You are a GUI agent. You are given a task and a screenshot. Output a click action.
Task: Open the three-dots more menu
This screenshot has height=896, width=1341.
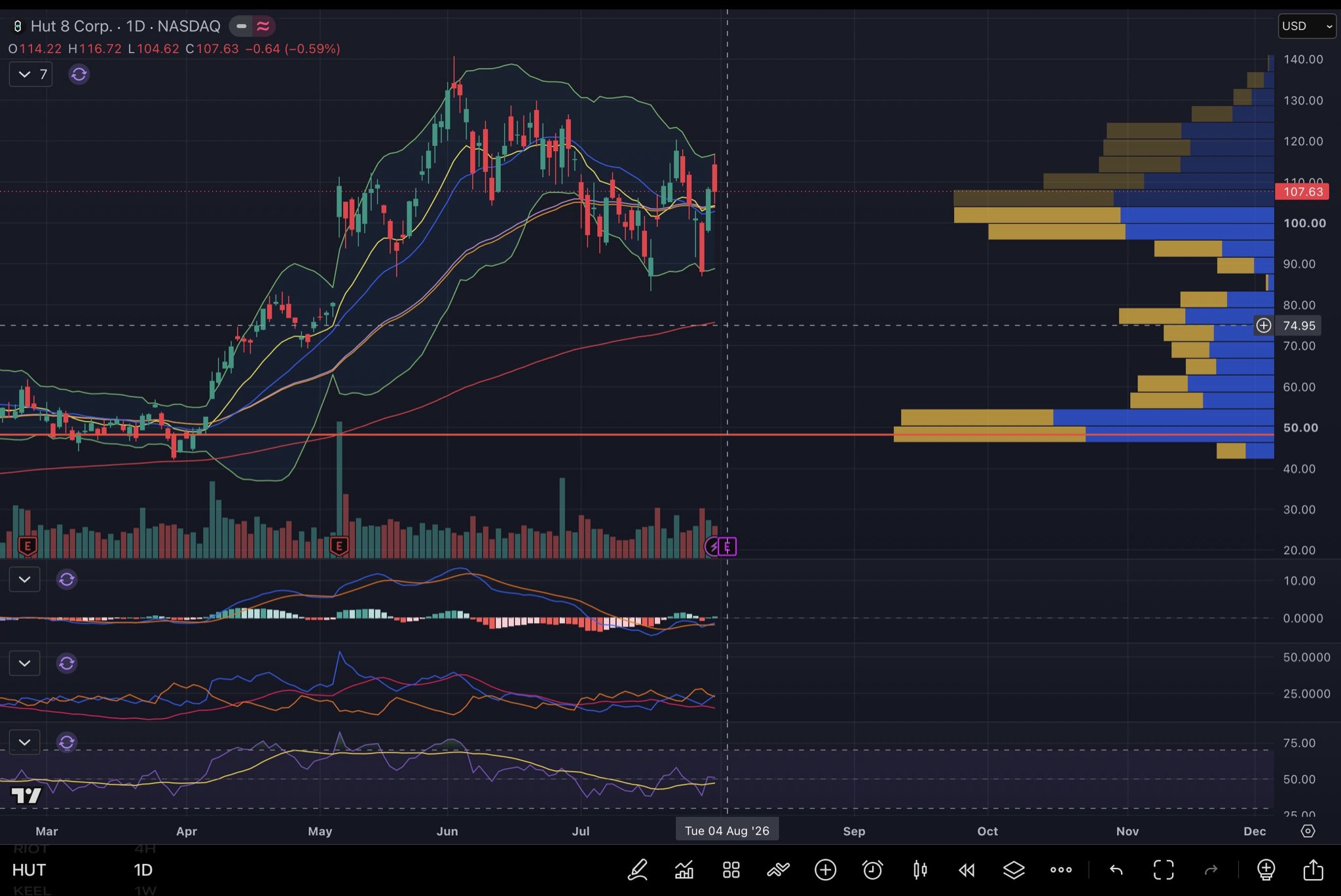1061,870
